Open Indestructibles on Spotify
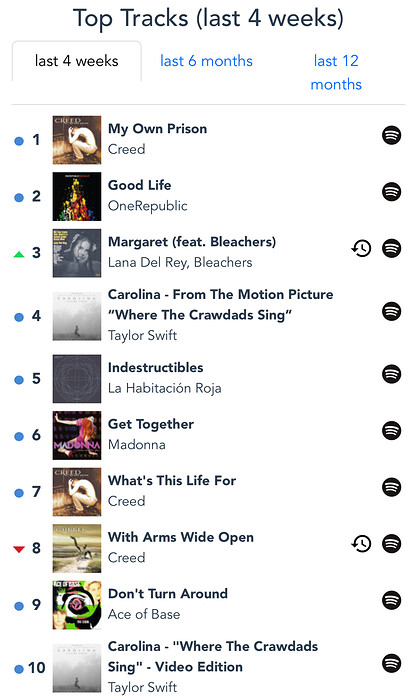Viewport: 417px width, 700px height. coord(391,374)
